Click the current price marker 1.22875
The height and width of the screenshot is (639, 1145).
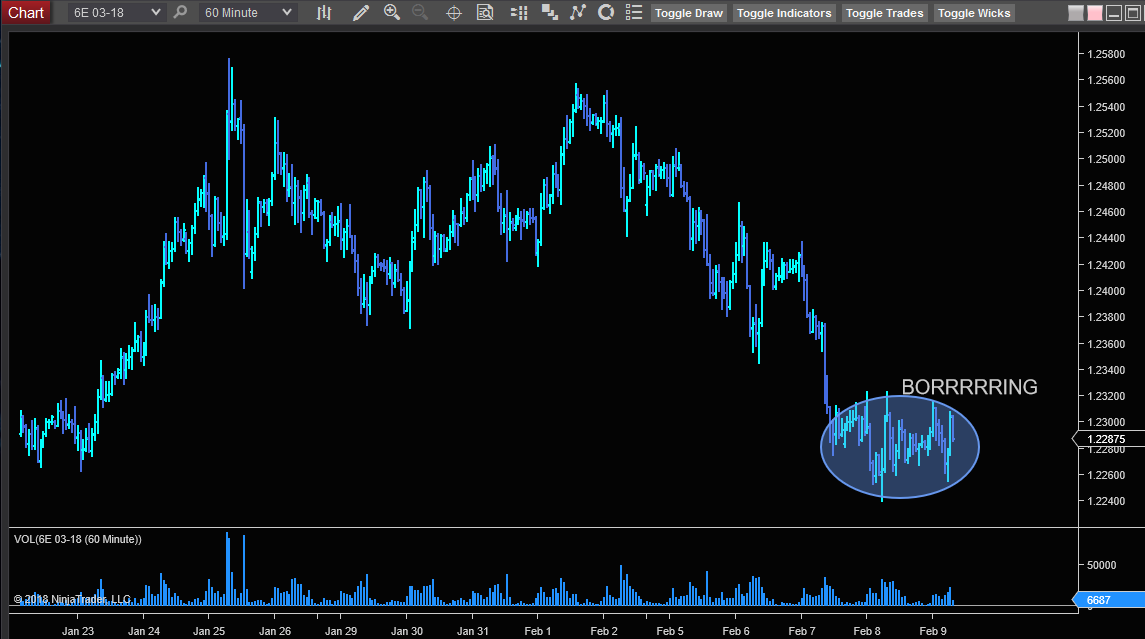click(1106, 439)
